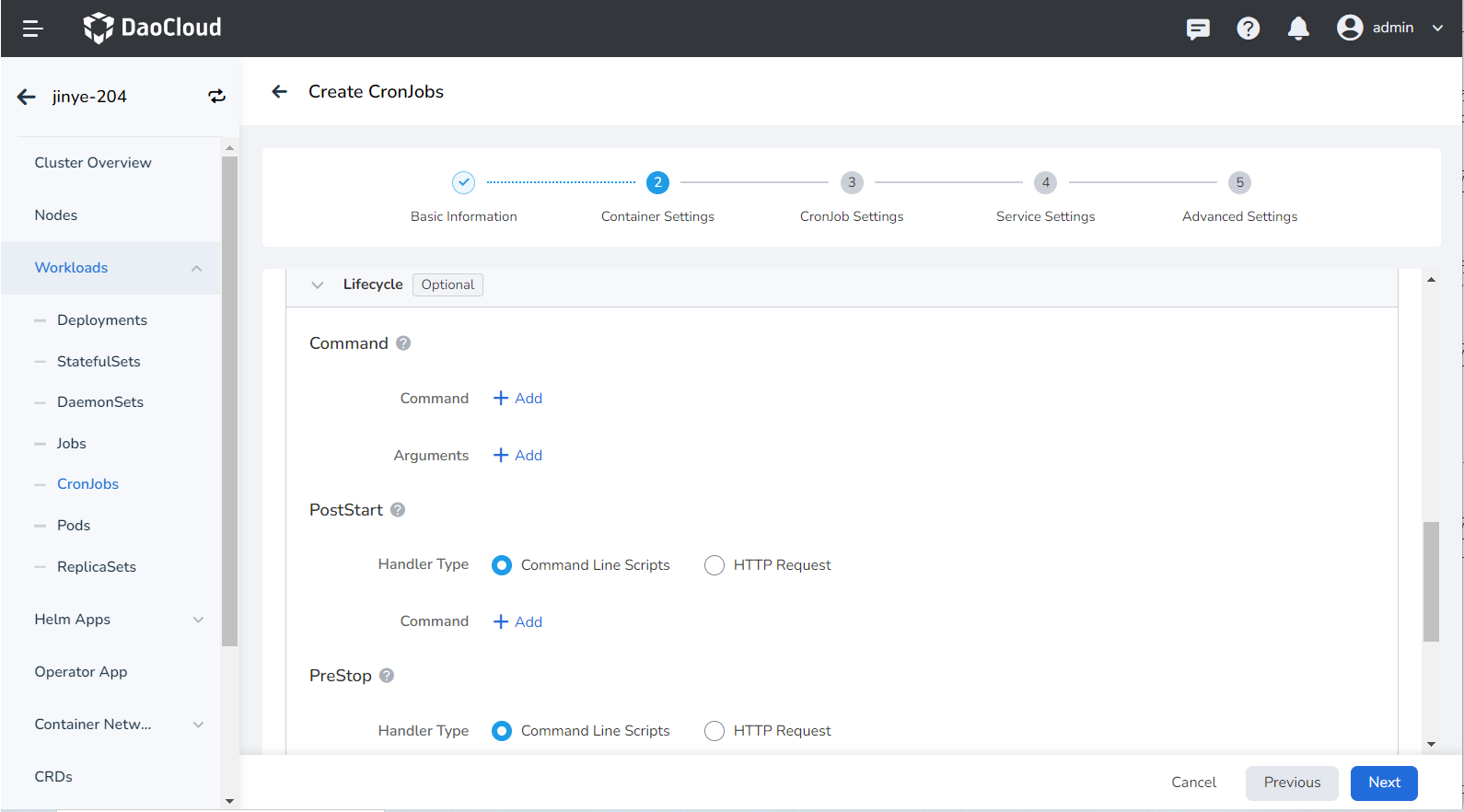
Task: Open the help question mark icon
Action: (1248, 29)
